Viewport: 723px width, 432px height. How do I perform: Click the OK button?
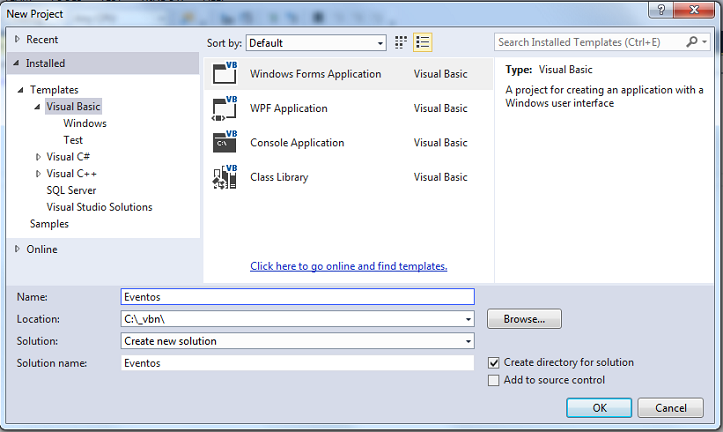point(599,408)
